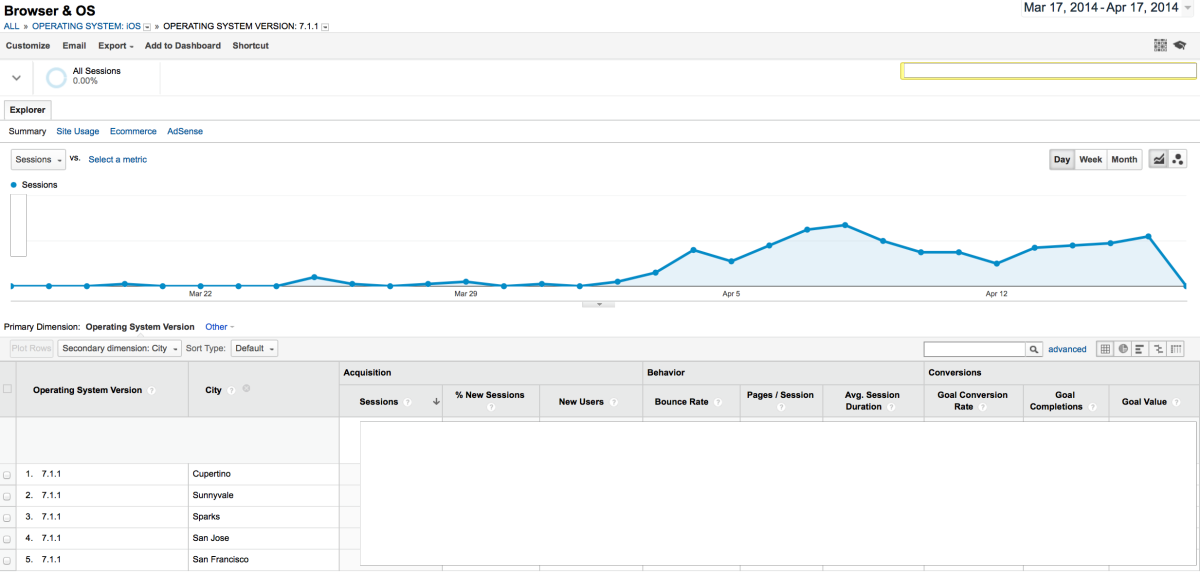
Task: Open the Sessions metric dropdown
Action: [38, 159]
